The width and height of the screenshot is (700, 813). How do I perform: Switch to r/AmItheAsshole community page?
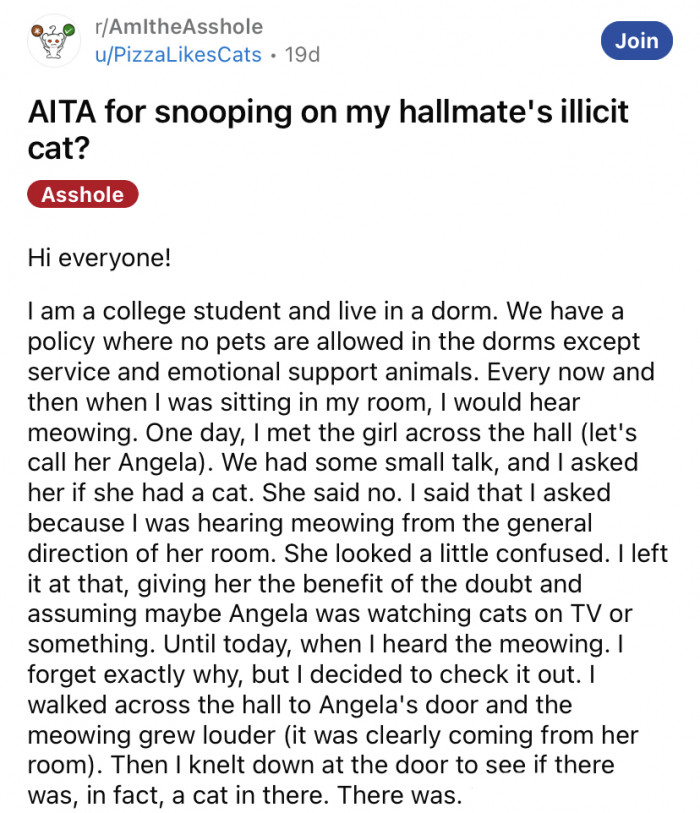[x=176, y=28]
